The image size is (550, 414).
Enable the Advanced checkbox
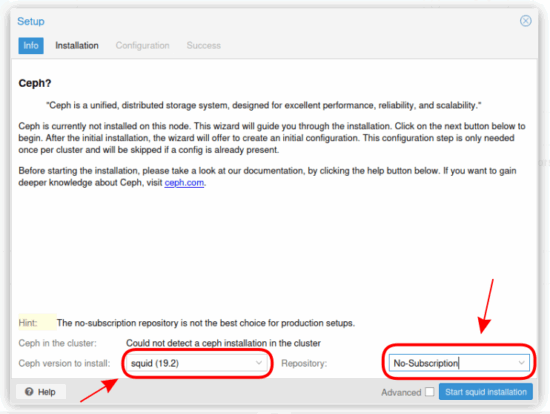[430, 392]
